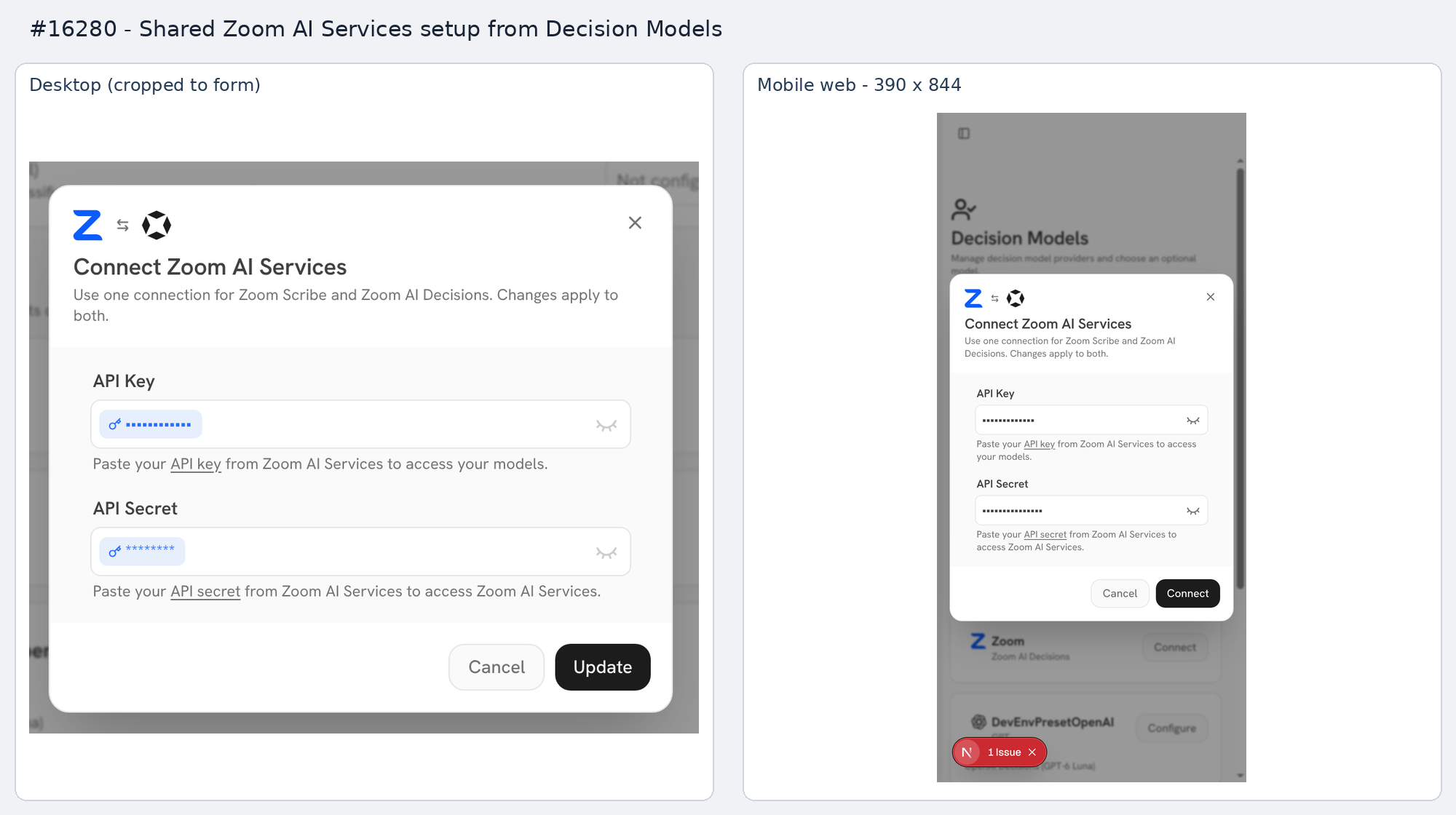Screen dimensions: 1456x815
Task: Click swap arrows icon in mobile dialog
Action: [995, 298]
